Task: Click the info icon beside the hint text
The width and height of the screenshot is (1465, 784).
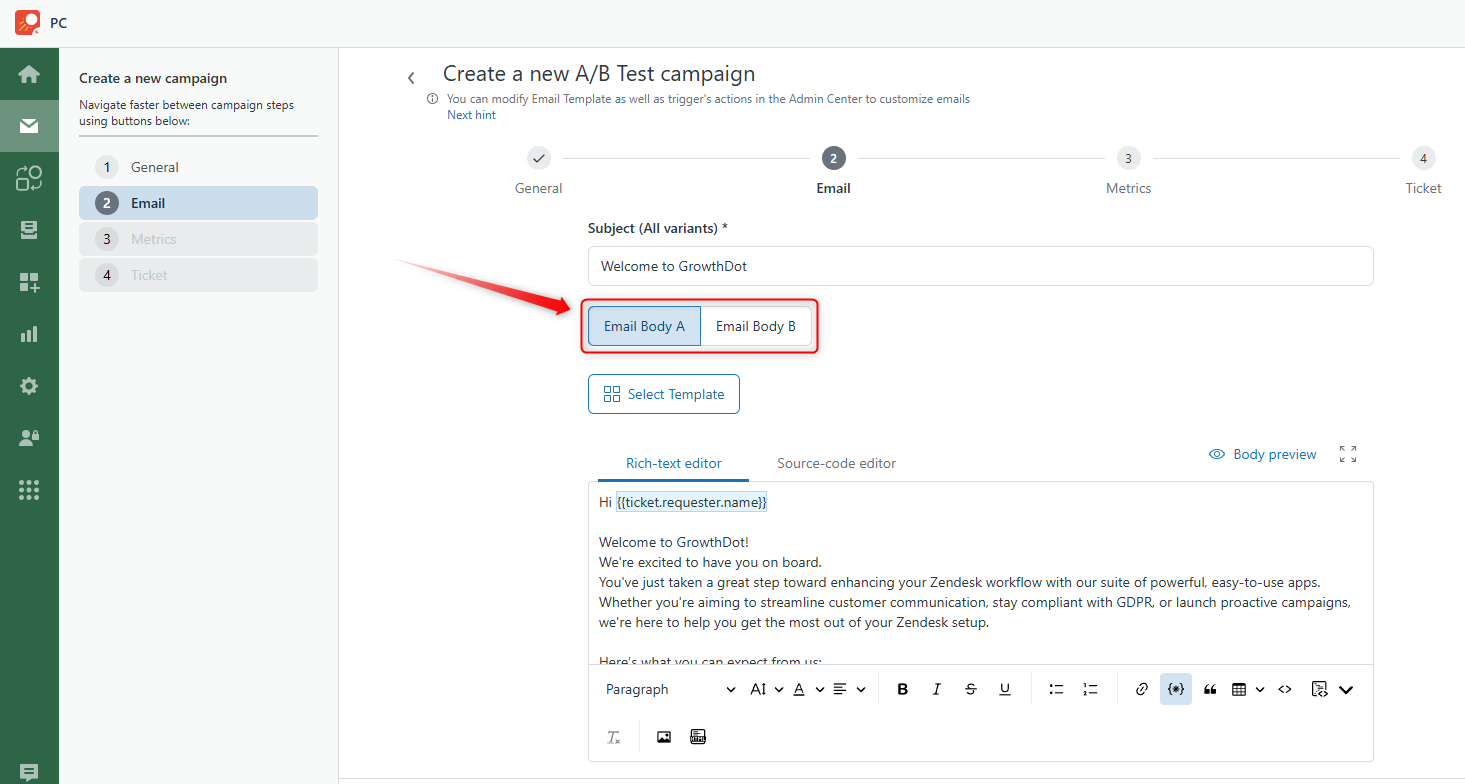Action: coord(433,99)
